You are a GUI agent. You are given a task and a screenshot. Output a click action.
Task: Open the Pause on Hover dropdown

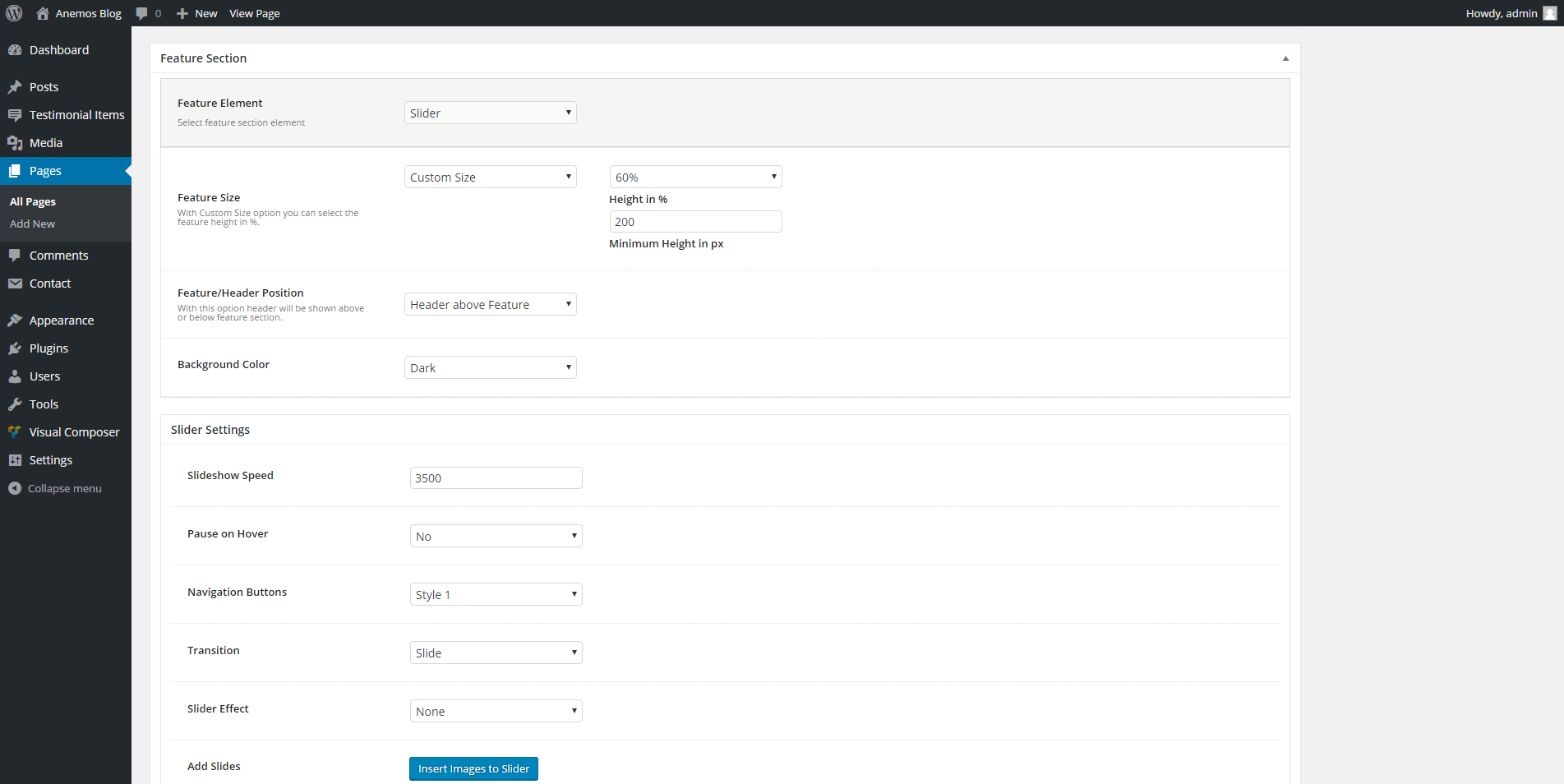(x=496, y=536)
